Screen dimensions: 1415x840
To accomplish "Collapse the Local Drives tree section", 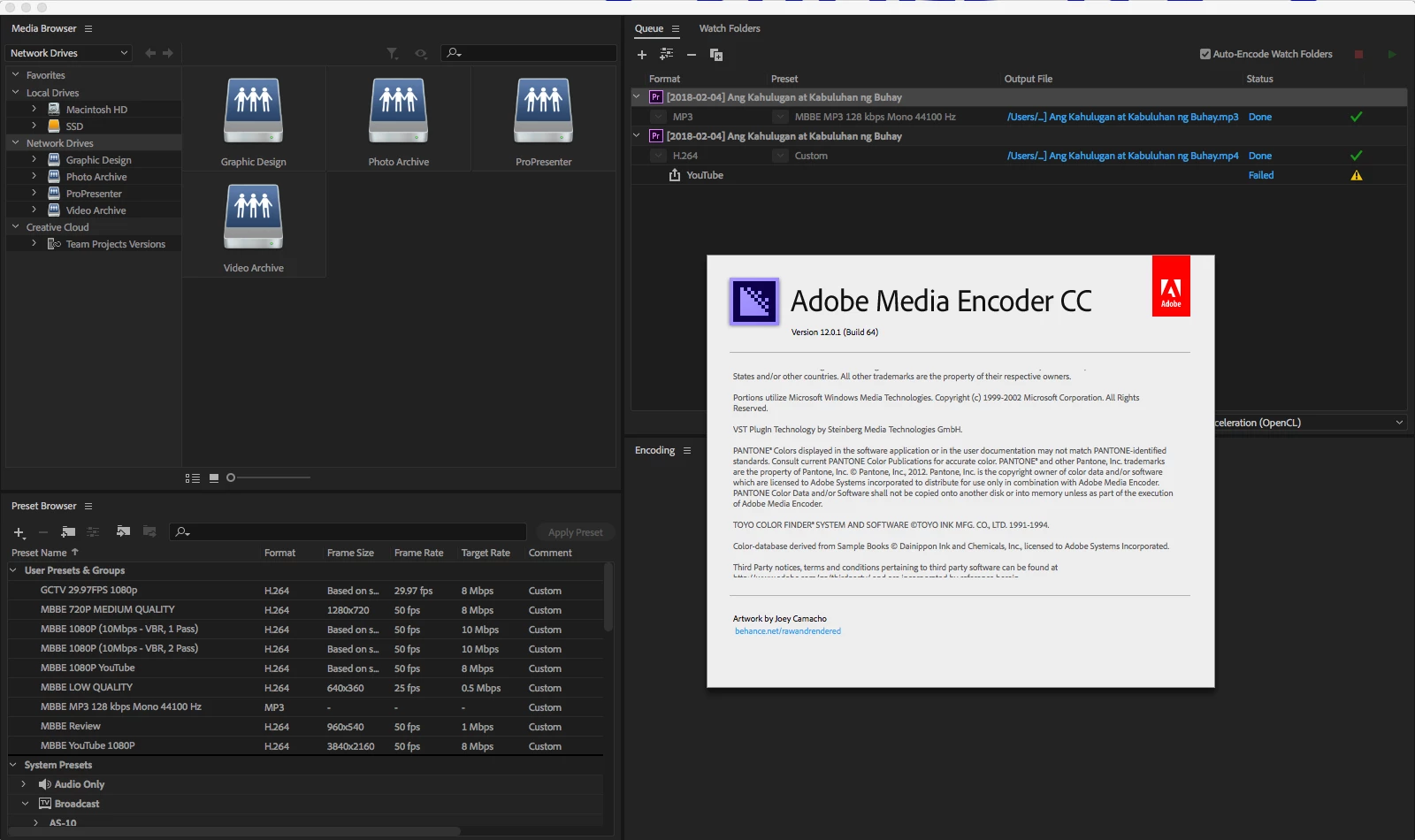I will [15, 92].
